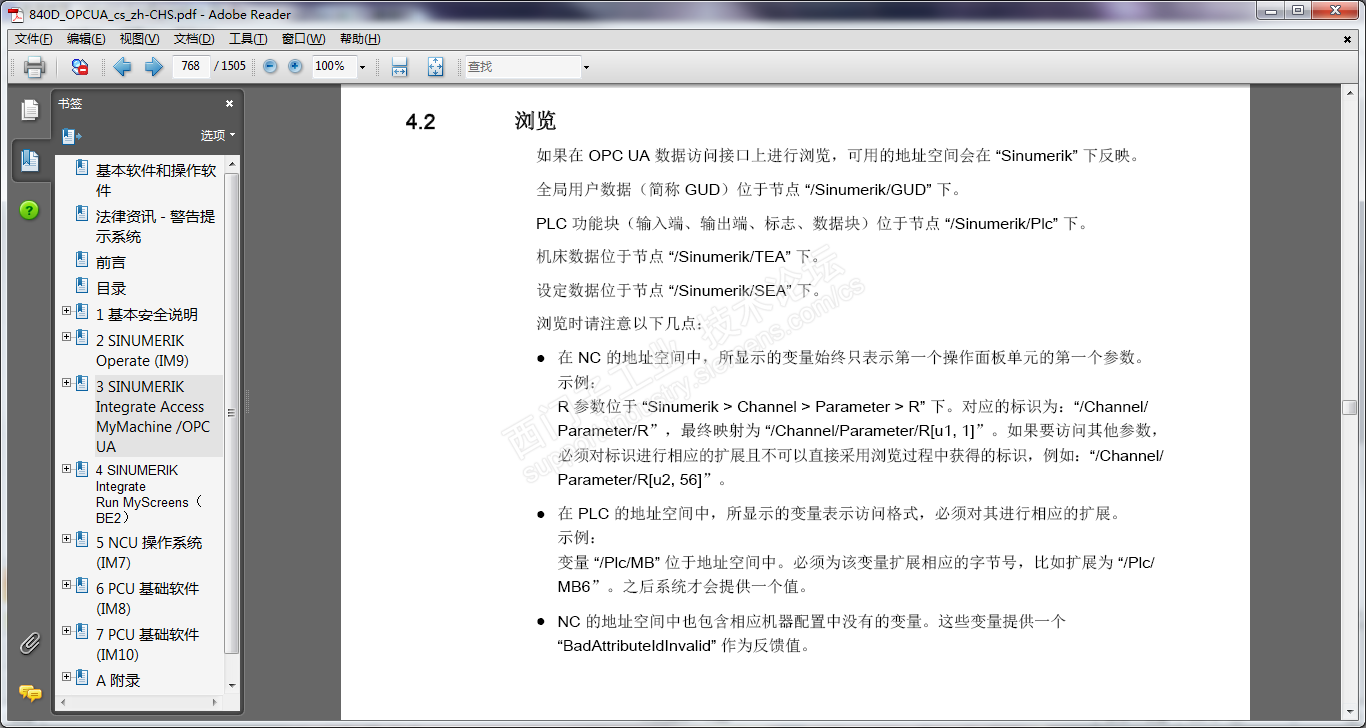Expand the 6 PCU 基础软件 (IM8) bookmark
The width and height of the screenshot is (1366, 728).
click(67, 585)
